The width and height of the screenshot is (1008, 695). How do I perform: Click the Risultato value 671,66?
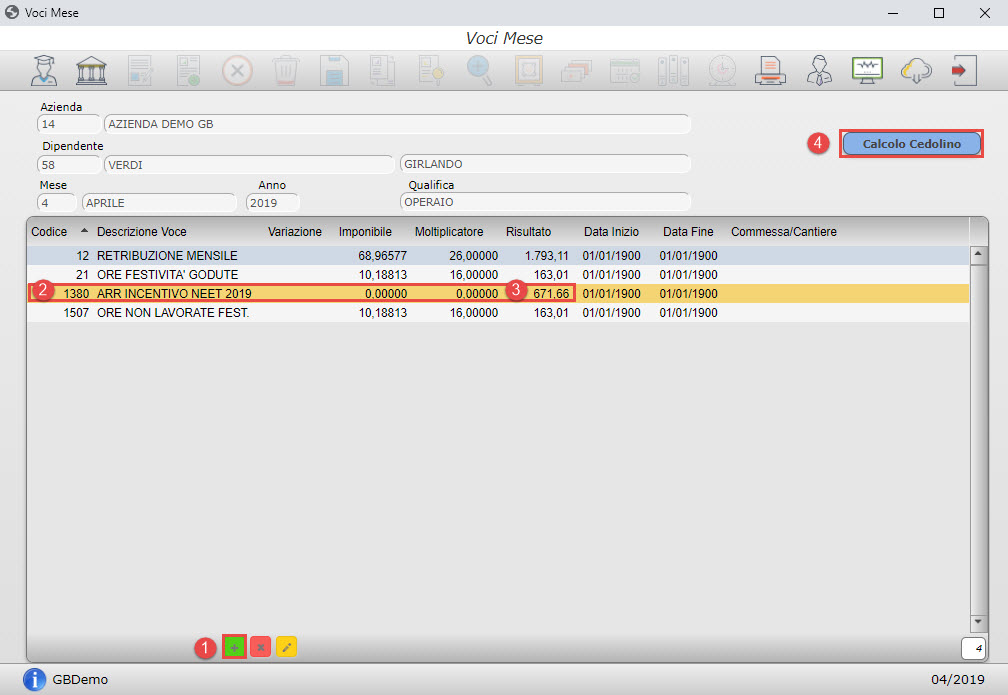click(x=551, y=294)
